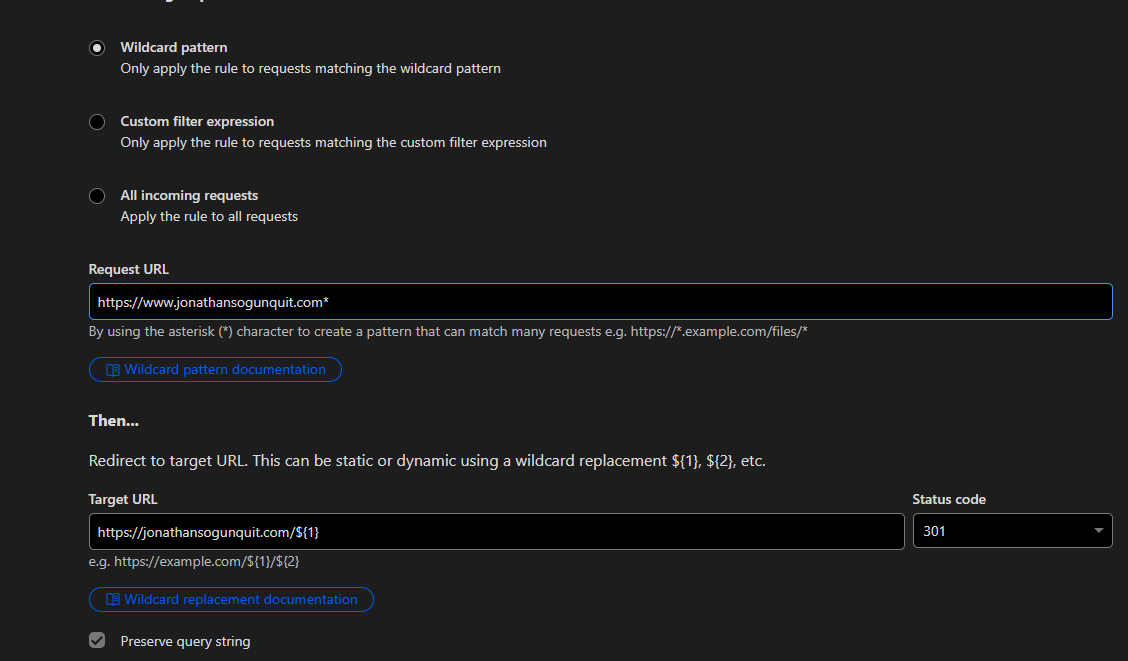This screenshot has width=1128, height=661.
Task: Toggle the Preserve query string checkbox
Action: click(97, 641)
